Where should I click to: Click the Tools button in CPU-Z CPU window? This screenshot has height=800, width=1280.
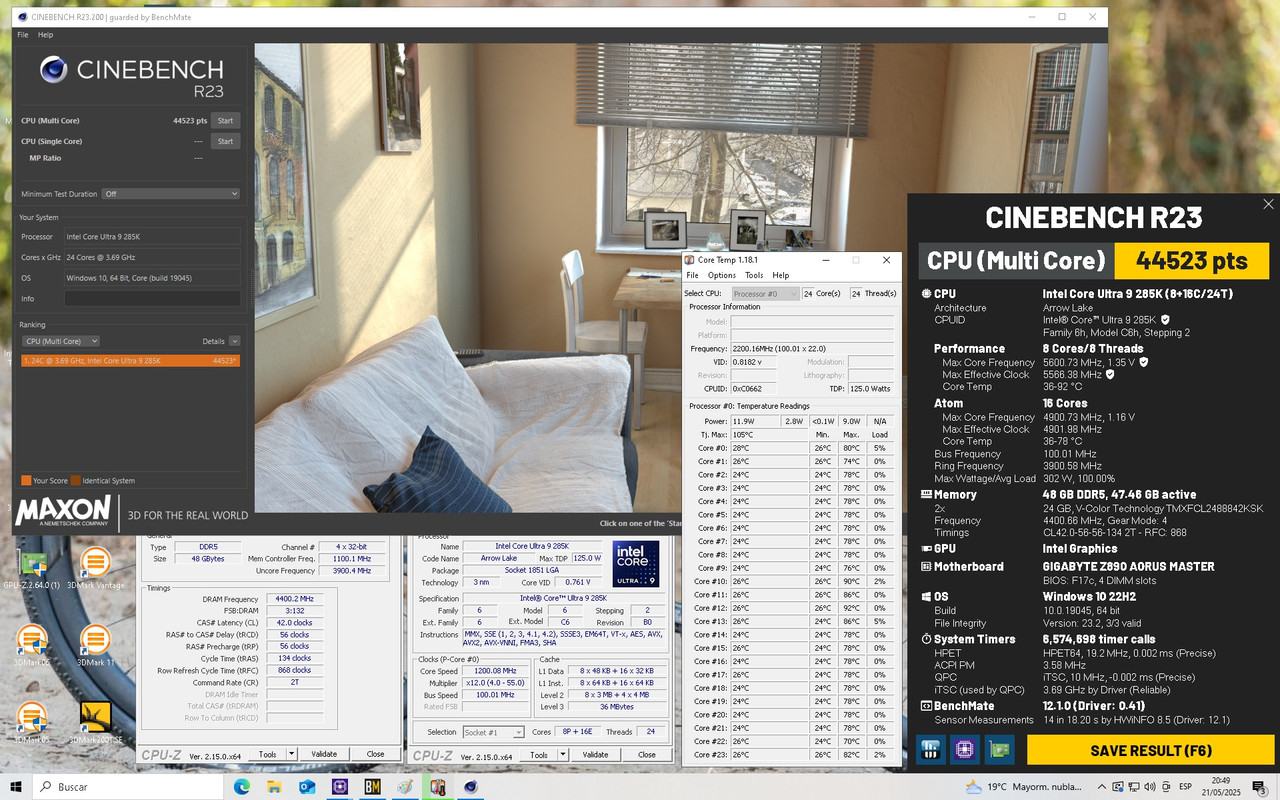(x=538, y=754)
